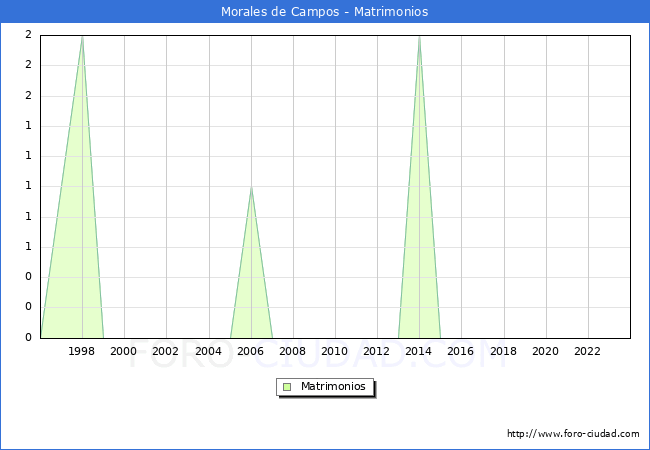Click the 2002 x-axis label
Image resolution: width=650 pixels, height=450 pixels.
tap(165, 351)
